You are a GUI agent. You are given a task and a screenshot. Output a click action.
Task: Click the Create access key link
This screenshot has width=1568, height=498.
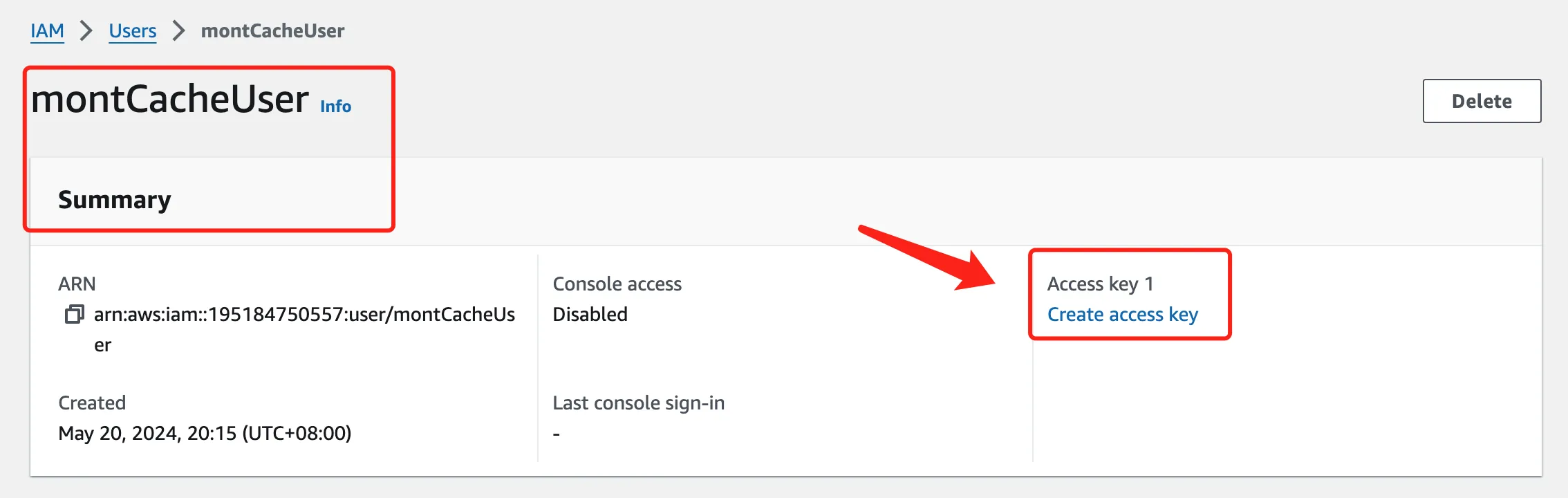click(x=1122, y=315)
